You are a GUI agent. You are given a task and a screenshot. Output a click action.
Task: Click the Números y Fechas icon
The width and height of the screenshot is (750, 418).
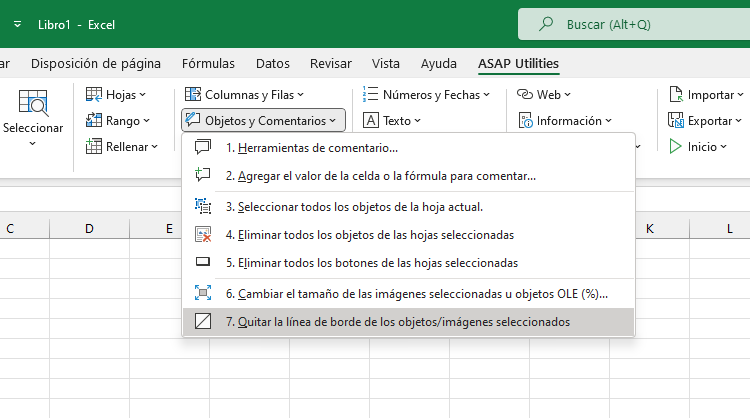(370, 95)
